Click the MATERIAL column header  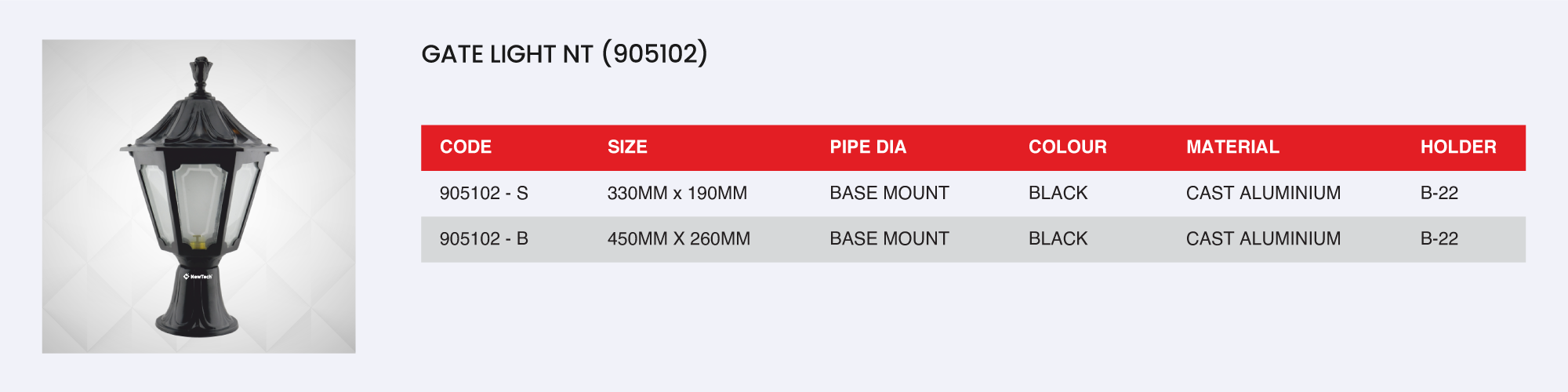coord(1232,147)
